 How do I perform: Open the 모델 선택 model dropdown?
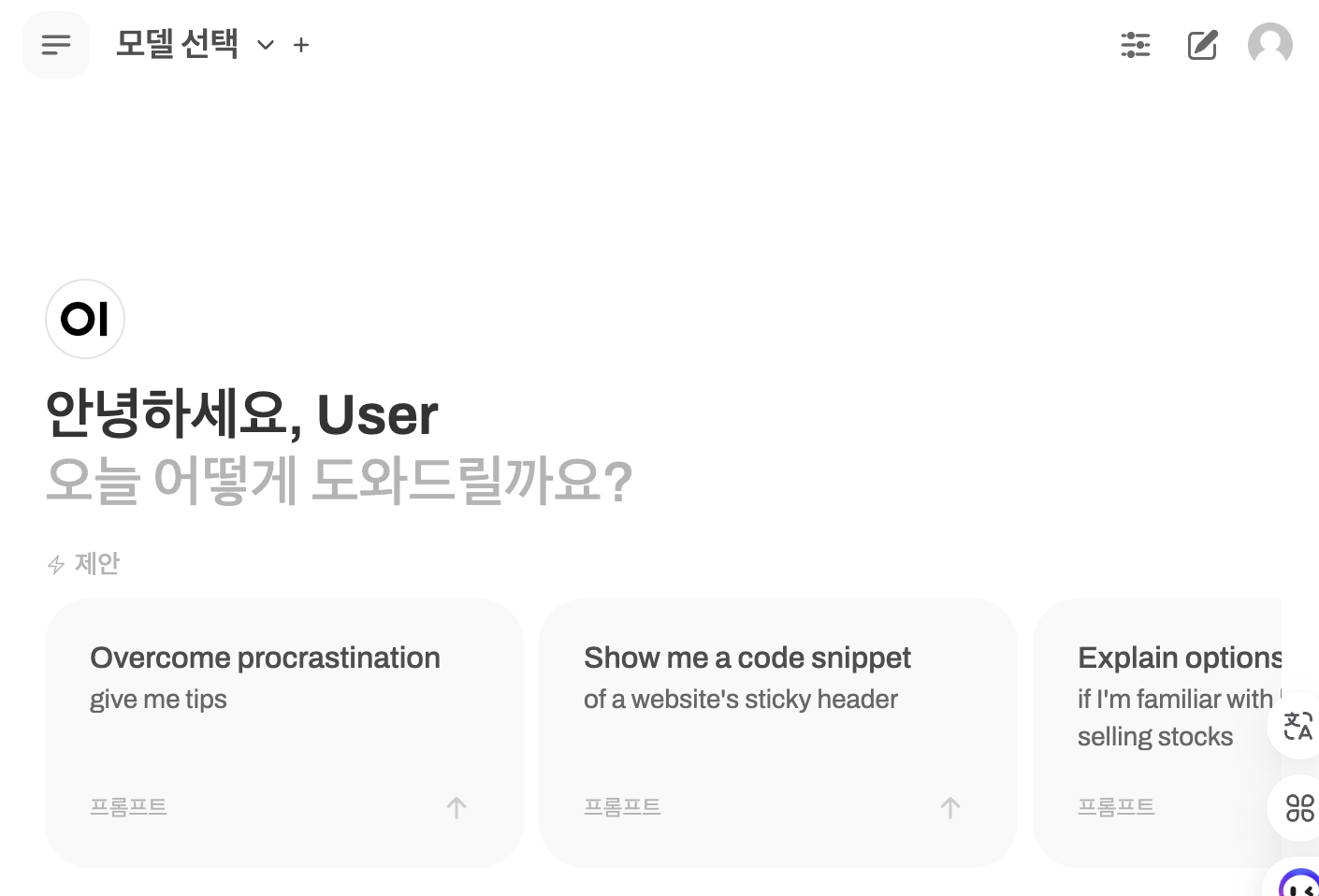[x=195, y=44]
